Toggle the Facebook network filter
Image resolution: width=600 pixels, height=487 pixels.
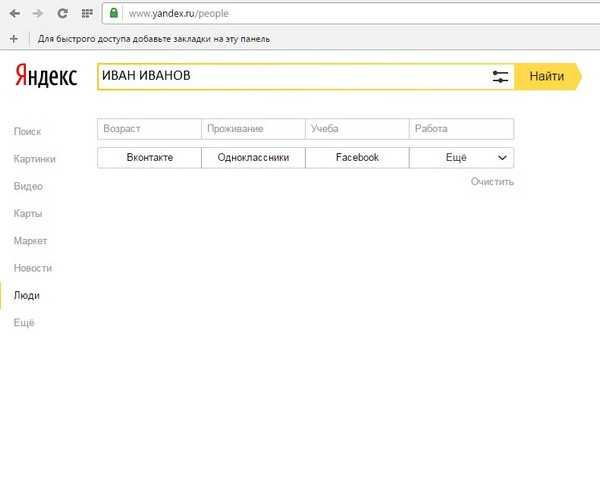coord(357,158)
